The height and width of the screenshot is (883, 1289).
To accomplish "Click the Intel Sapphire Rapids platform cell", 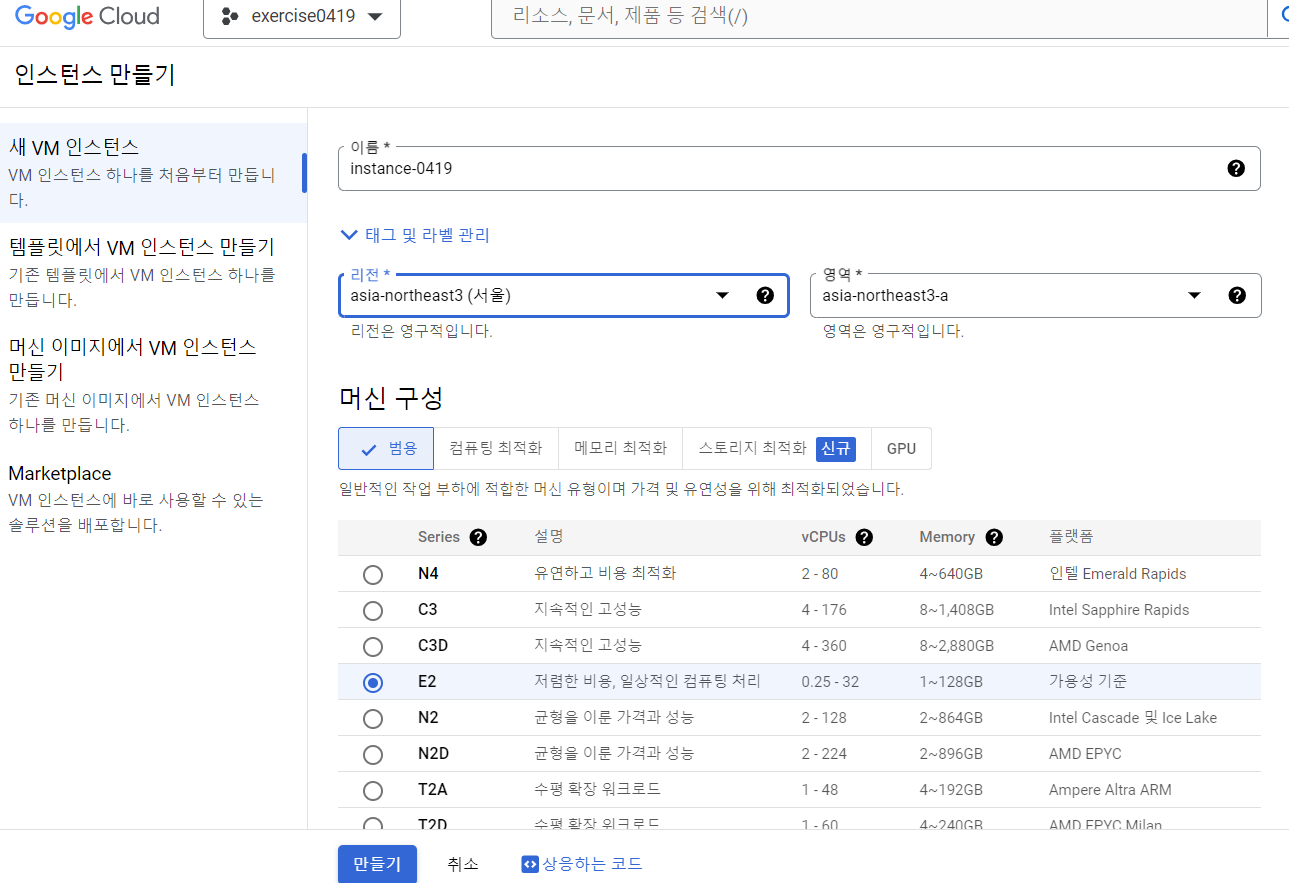I will click(1119, 610).
